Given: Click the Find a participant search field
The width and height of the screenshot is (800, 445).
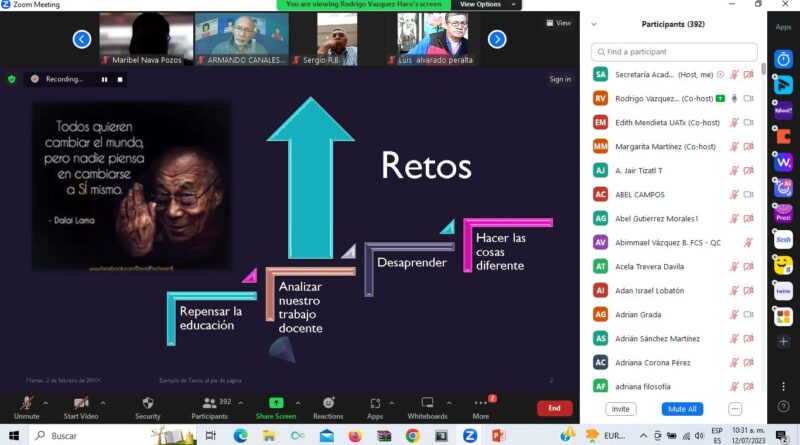Looking at the screenshot, I should (675, 51).
